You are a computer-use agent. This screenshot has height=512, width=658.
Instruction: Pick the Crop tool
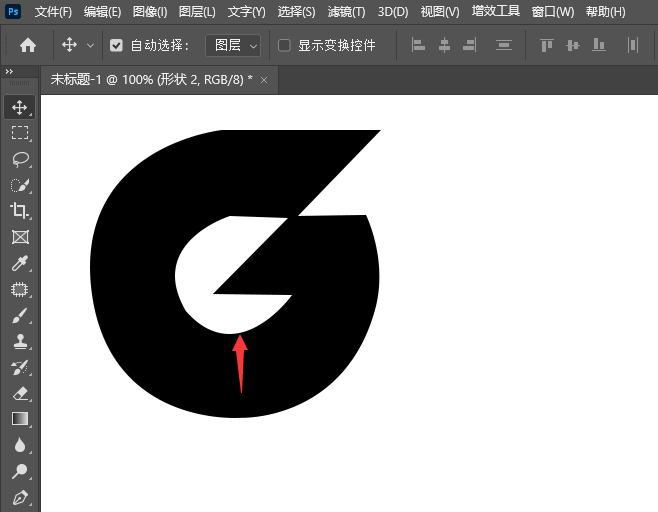pos(19,211)
